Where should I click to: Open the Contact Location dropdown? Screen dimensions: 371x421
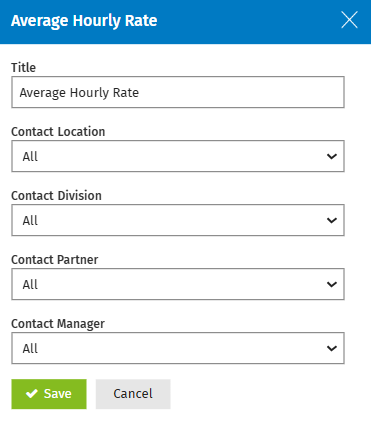pyautogui.click(x=178, y=156)
